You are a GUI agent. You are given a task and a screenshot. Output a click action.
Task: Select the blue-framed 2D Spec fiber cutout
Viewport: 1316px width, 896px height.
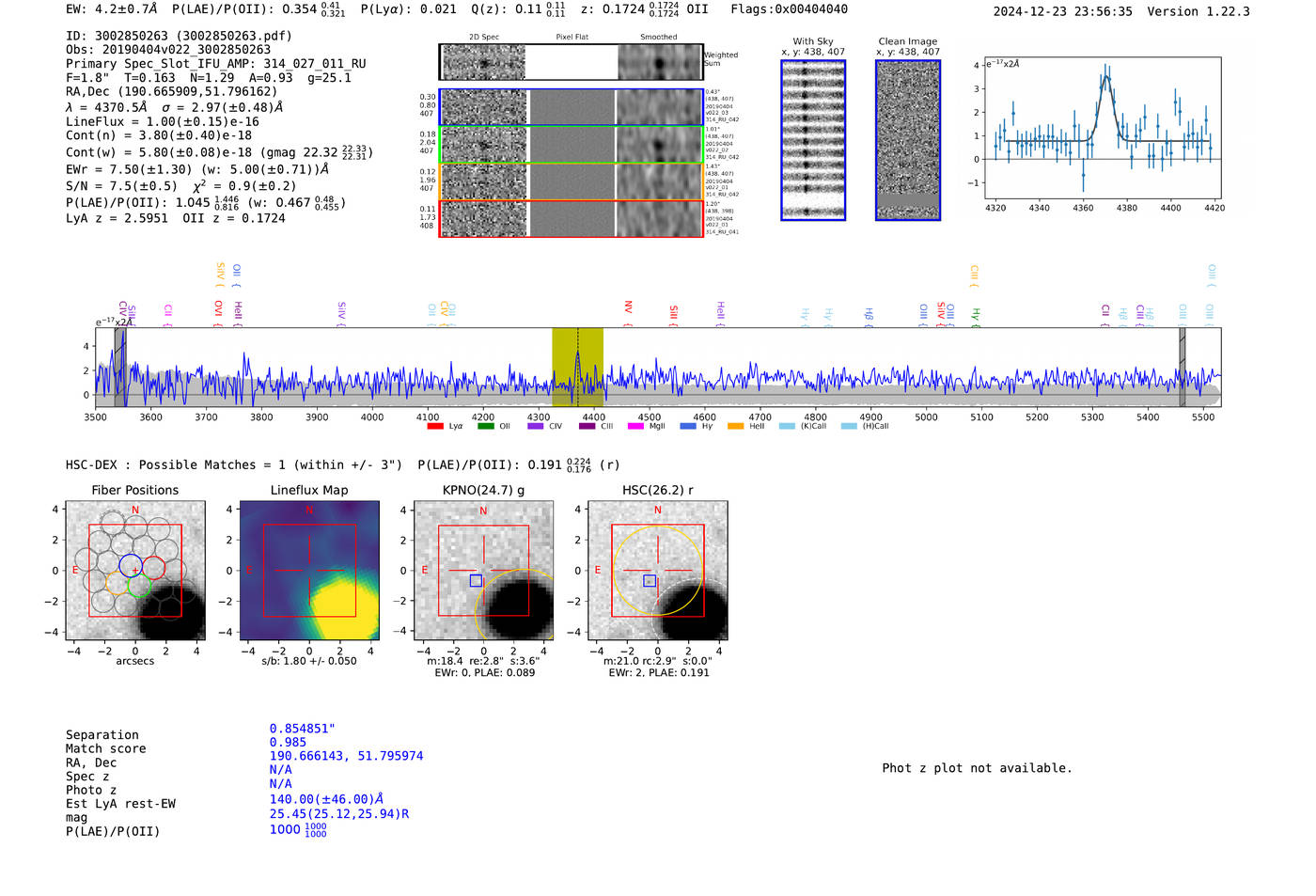484,107
